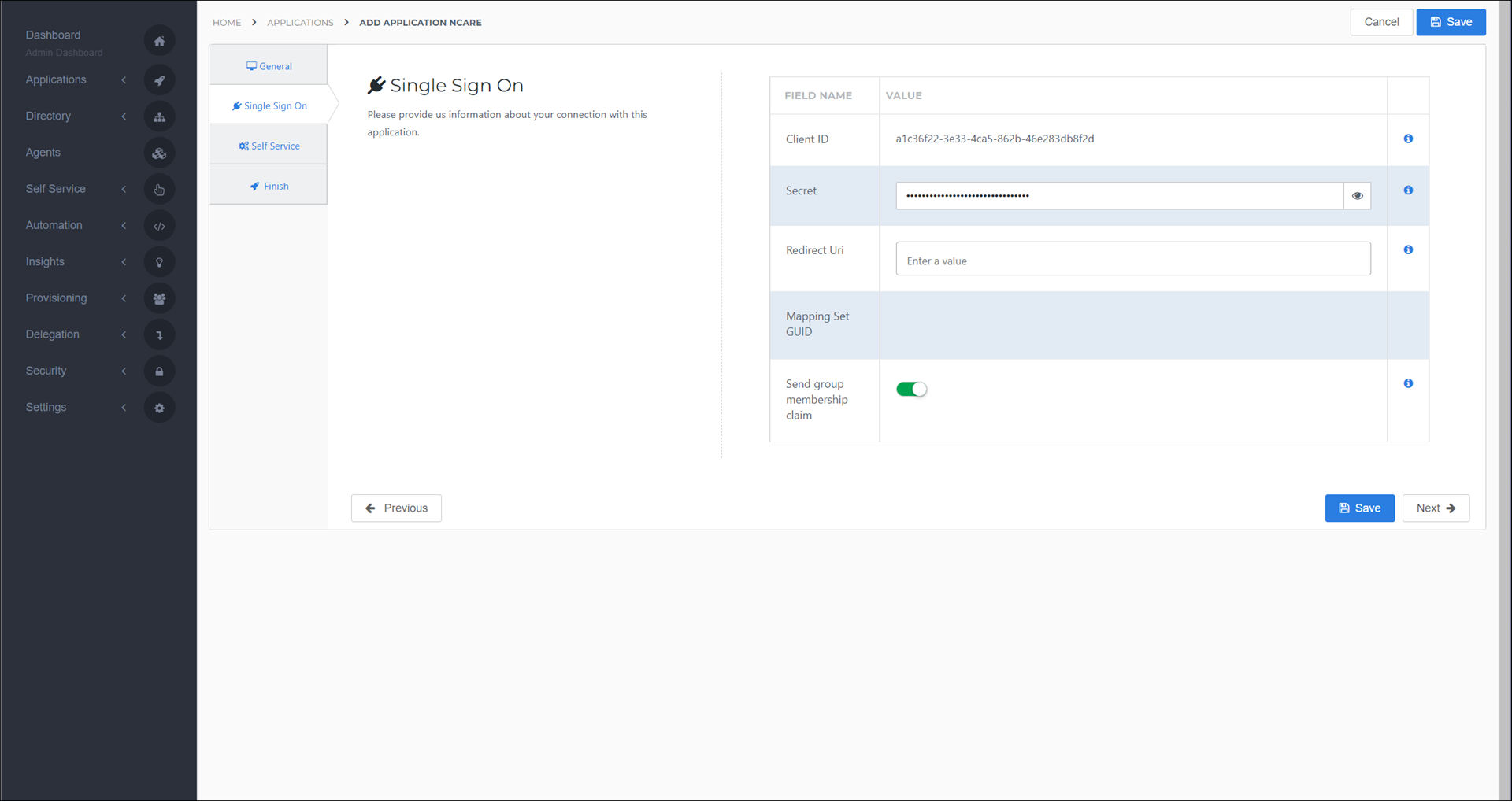Viewport: 1512px width, 802px height.
Task: Expand the Applications sidebar menu chevron
Action: pyautogui.click(x=124, y=79)
